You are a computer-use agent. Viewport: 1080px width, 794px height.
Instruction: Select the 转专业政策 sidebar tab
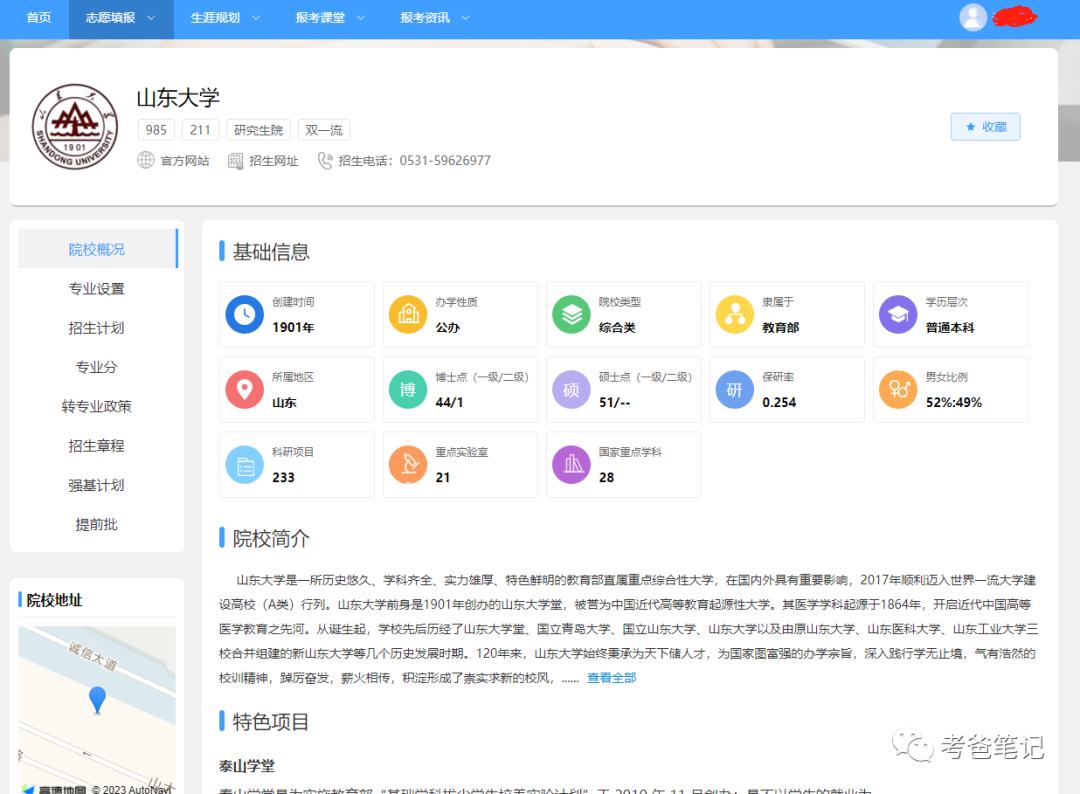coord(97,406)
